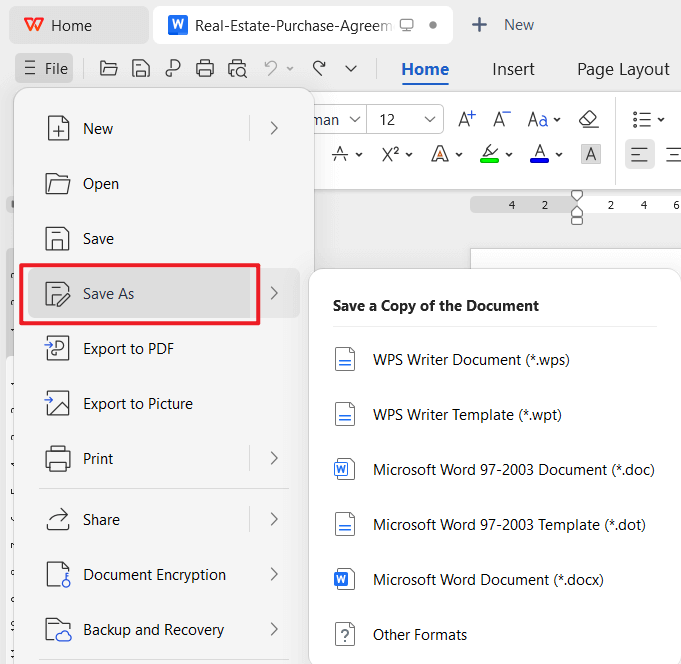The height and width of the screenshot is (664, 681).
Task: Click the Strikethrough icon
Action: pyautogui.click(x=340, y=154)
